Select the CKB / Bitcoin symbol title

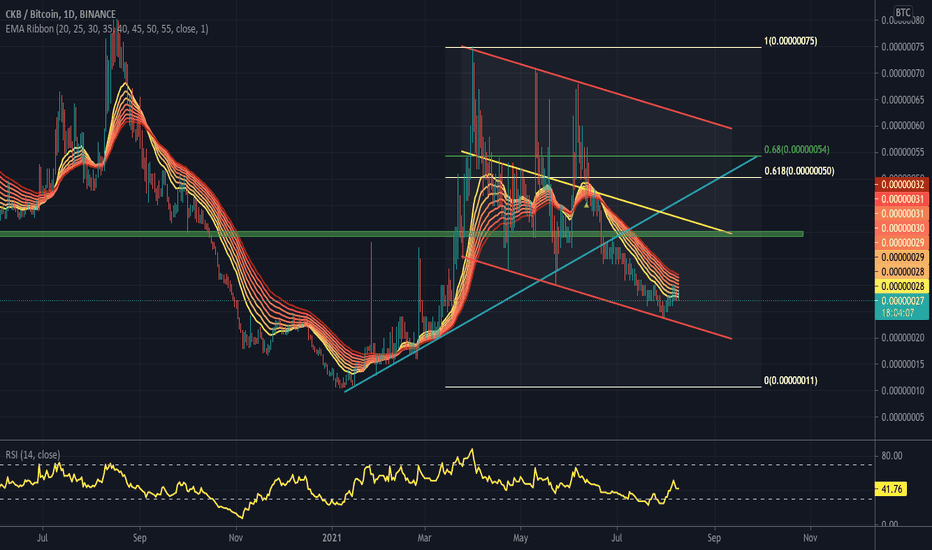click(61, 14)
